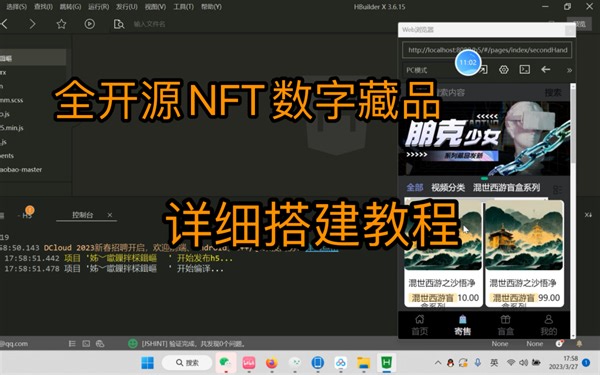Viewport: 600px width, 375px height.
Task: Toggle PC模式 in the web browser panel
Action: (417, 70)
